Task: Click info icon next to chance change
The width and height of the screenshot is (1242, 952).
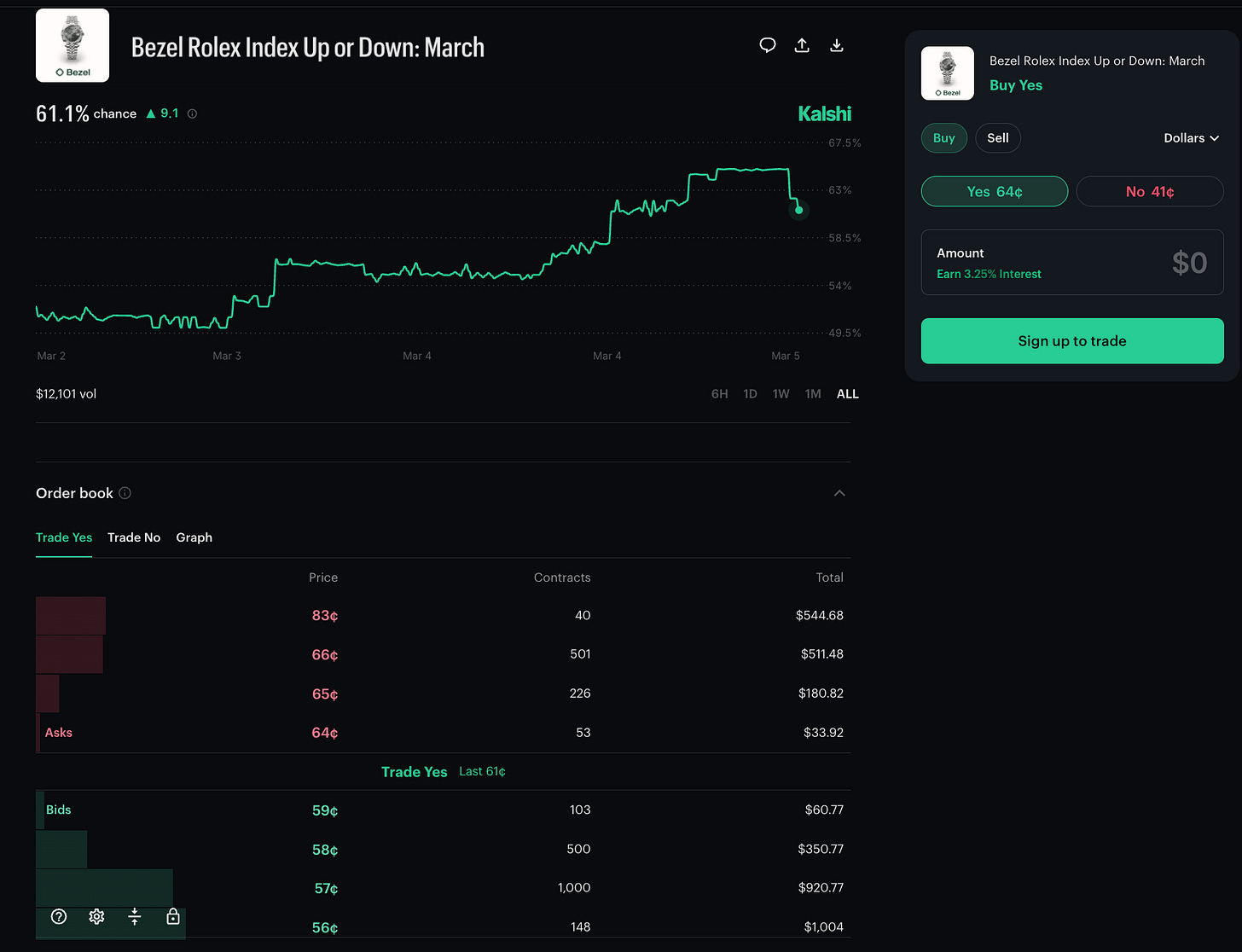Action: [192, 113]
